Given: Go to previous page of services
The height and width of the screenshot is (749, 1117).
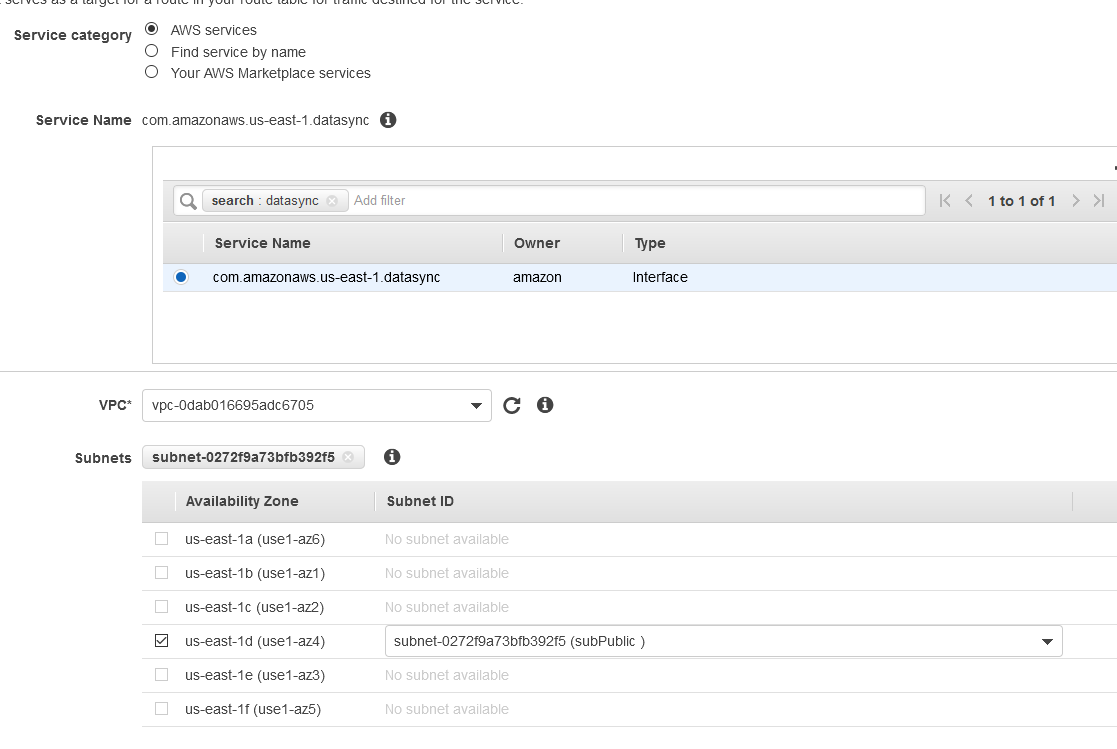Looking at the screenshot, I should [x=969, y=201].
